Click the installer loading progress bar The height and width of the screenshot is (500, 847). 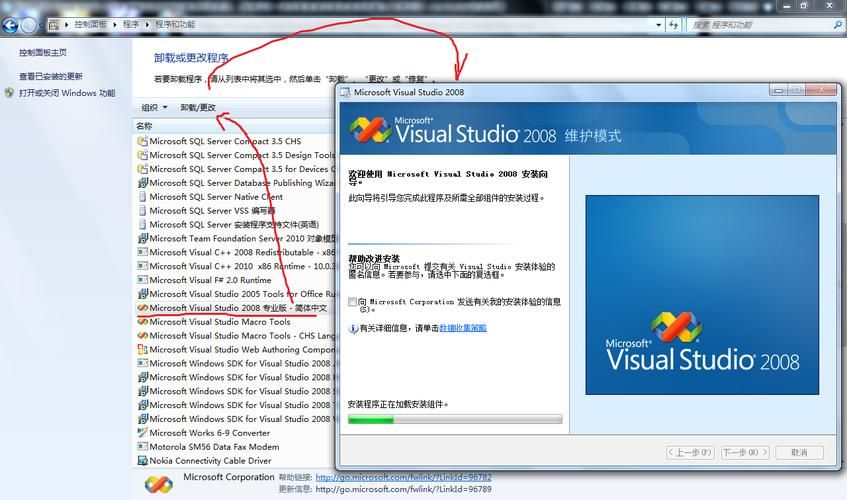[x=455, y=419]
